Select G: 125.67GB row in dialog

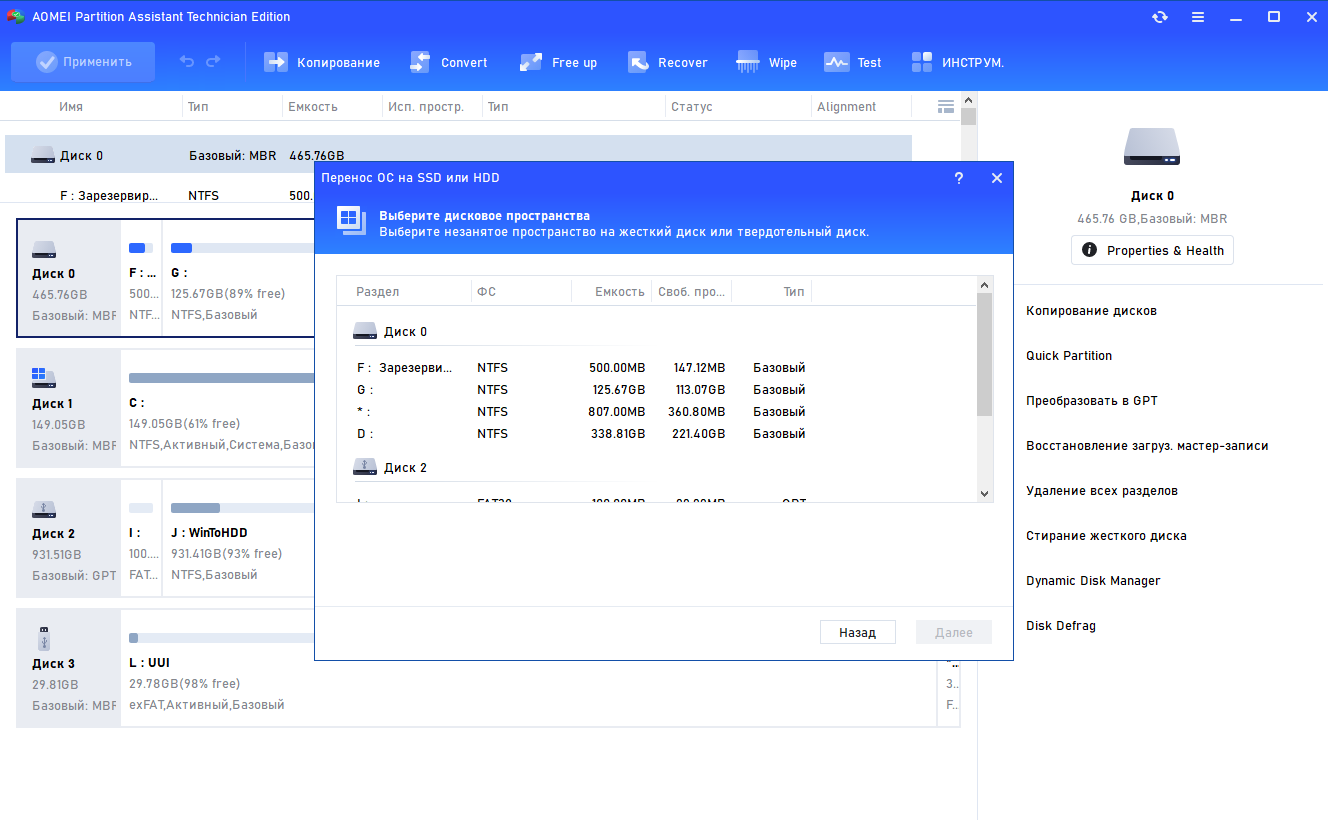[656, 390]
